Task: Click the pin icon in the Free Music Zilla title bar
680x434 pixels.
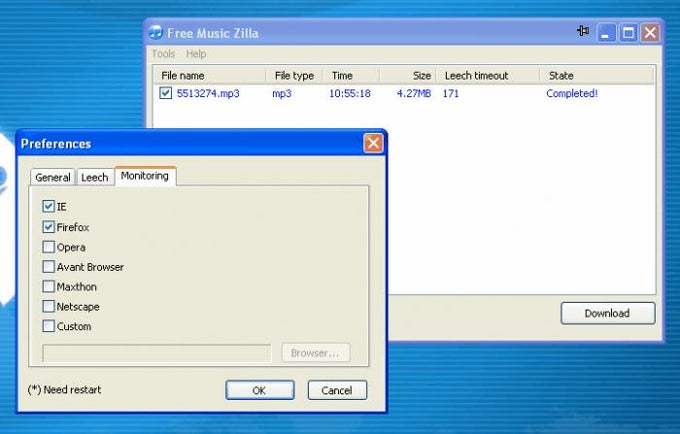Action: tap(583, 31)
